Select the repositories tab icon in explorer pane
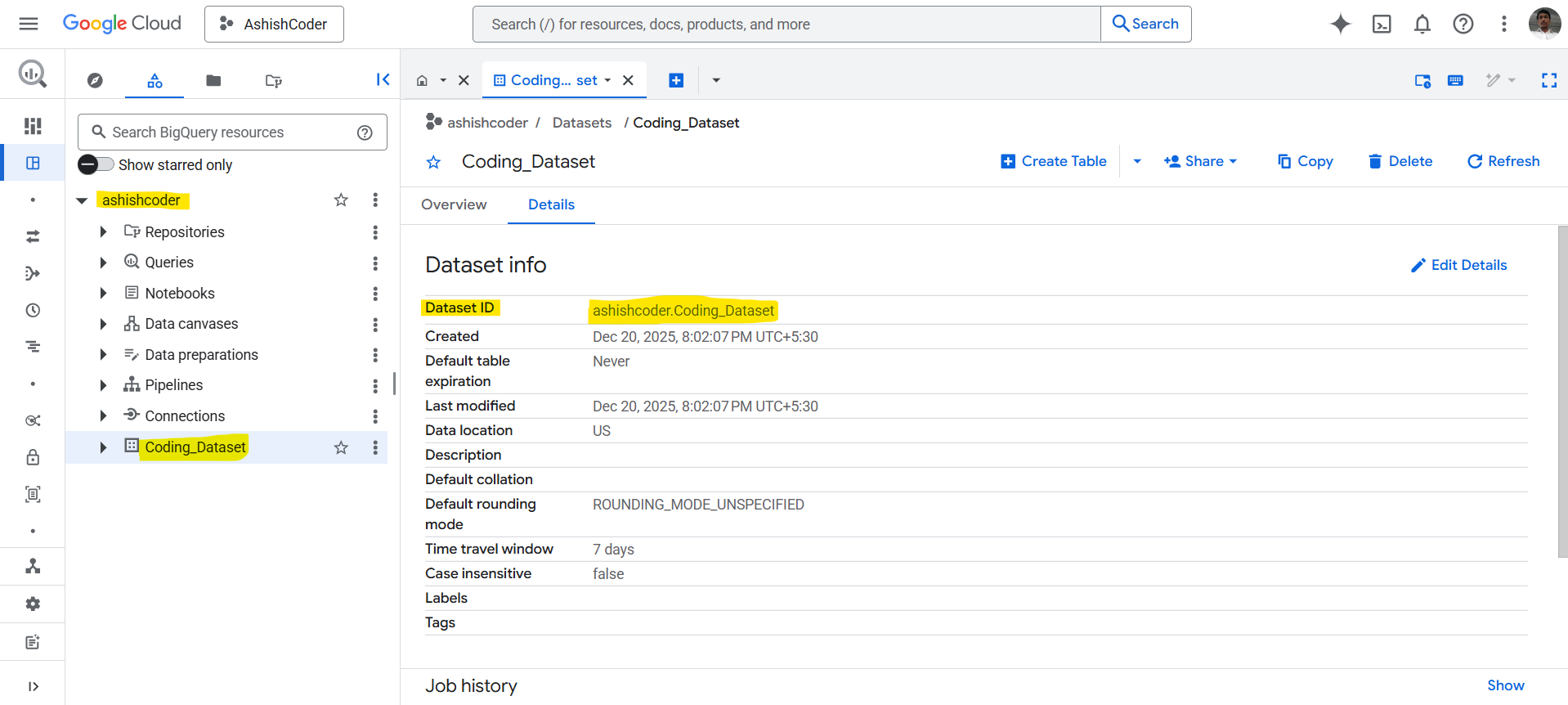Image resolution: width=1568 pixels, height=705 pixels. (274, 80)
